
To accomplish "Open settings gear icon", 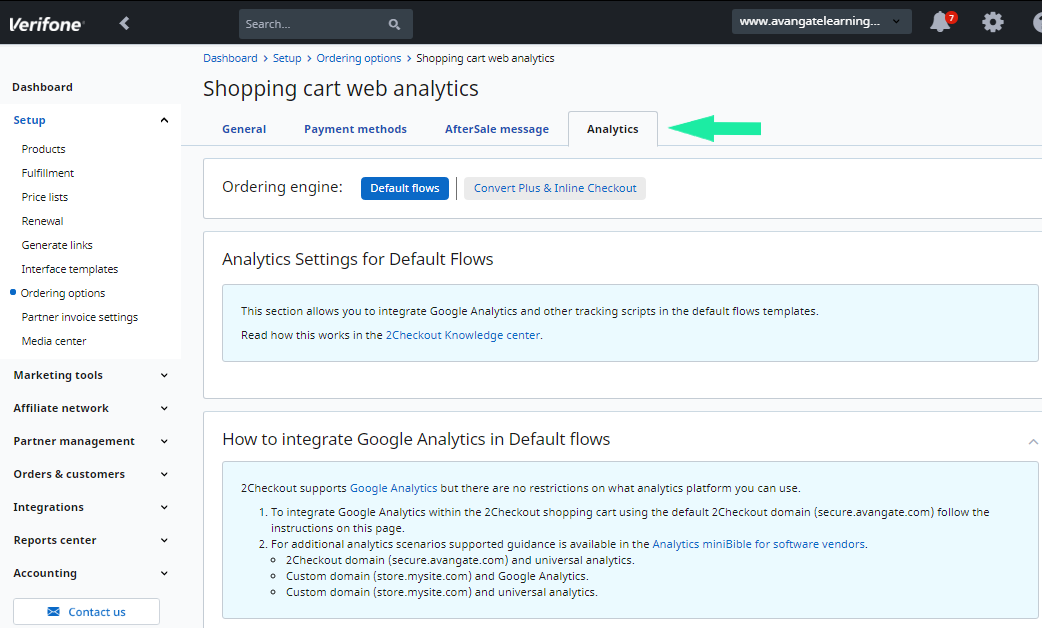I will (993, 22).
